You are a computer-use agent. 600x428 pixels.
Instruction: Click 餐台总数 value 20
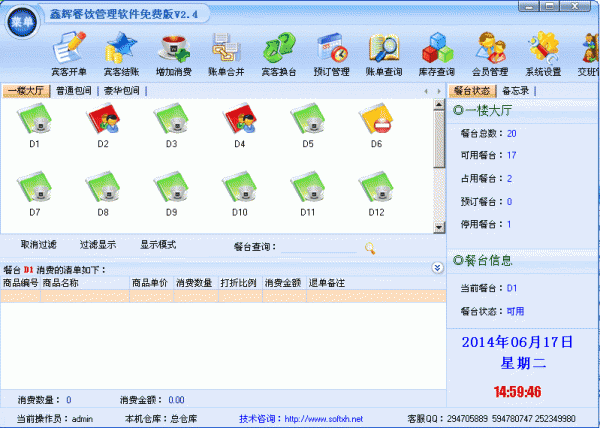[512, 133]
